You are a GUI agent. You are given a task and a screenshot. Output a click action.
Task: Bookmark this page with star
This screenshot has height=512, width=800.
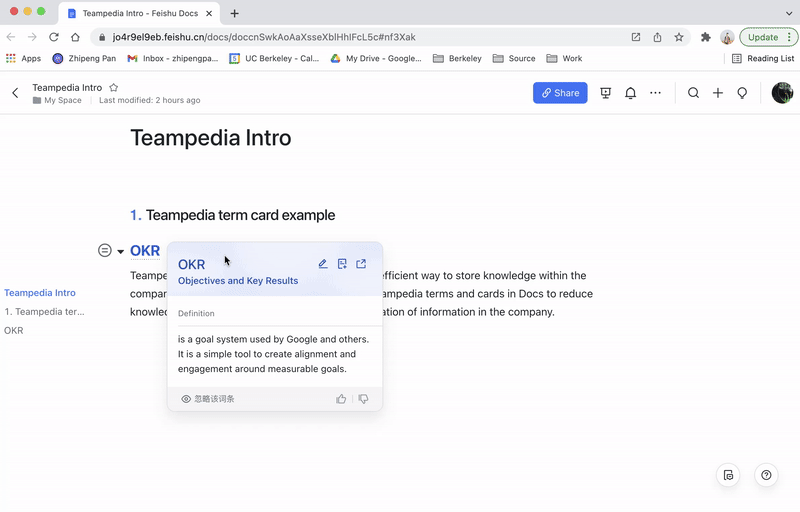click(679, 37)
